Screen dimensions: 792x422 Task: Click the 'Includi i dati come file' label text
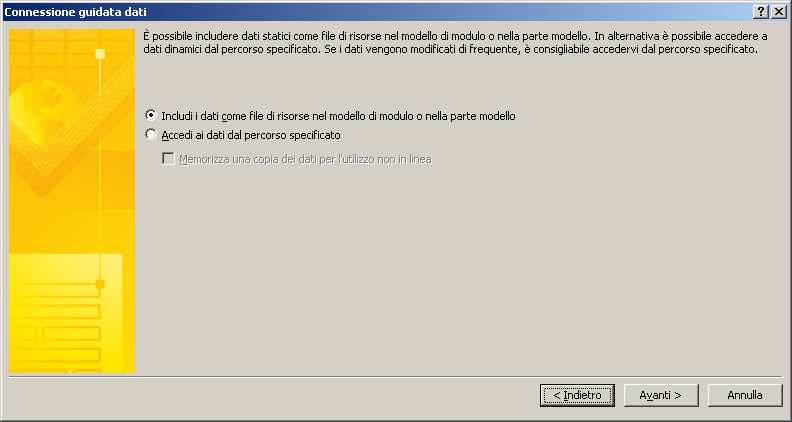click(x=338, y=116)
